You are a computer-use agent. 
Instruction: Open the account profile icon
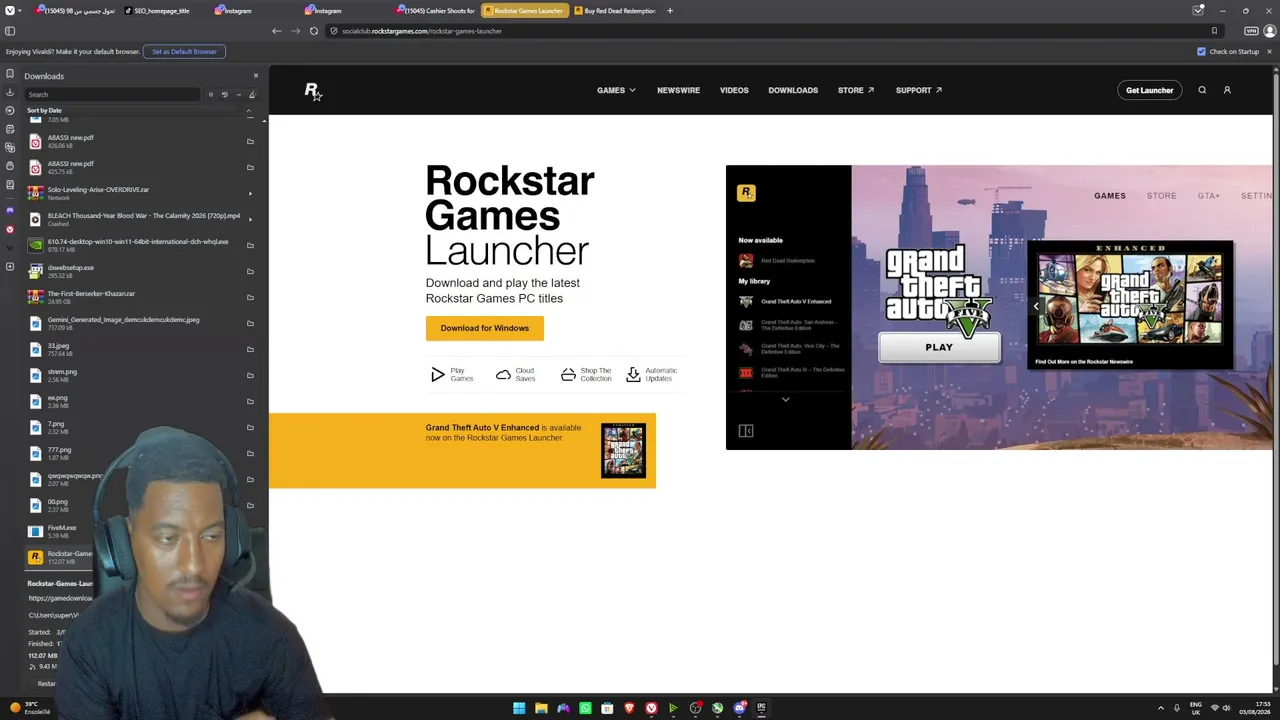pos(1227,90)
